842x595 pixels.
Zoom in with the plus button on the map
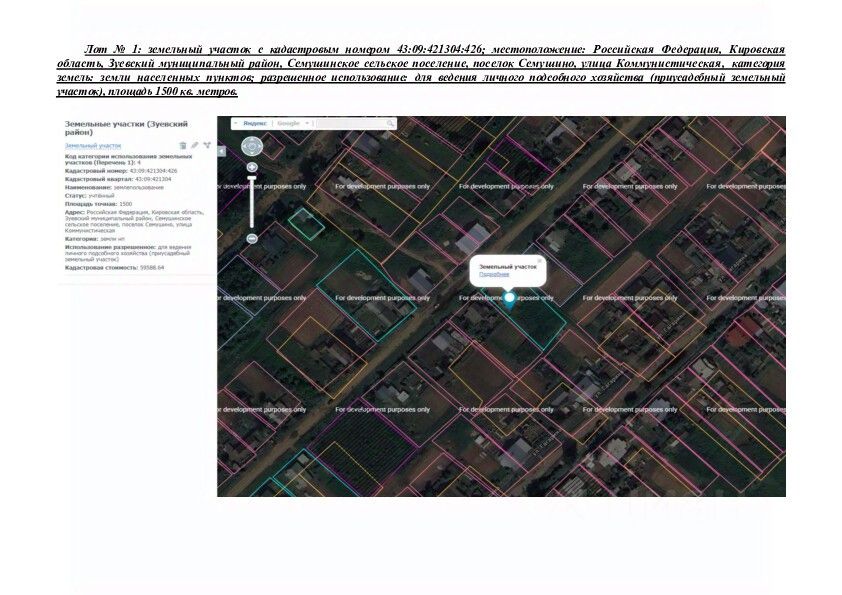click(252, 168)
